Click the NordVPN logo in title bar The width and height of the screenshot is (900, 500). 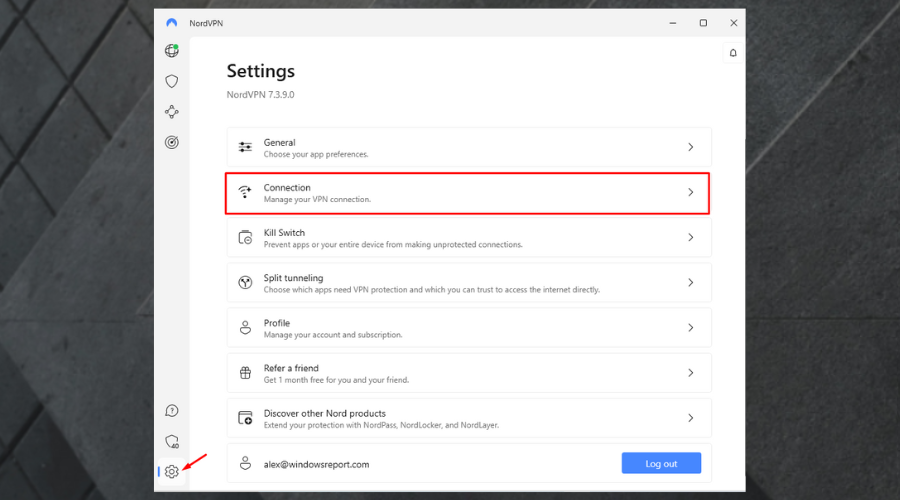(x=172, y=22)
